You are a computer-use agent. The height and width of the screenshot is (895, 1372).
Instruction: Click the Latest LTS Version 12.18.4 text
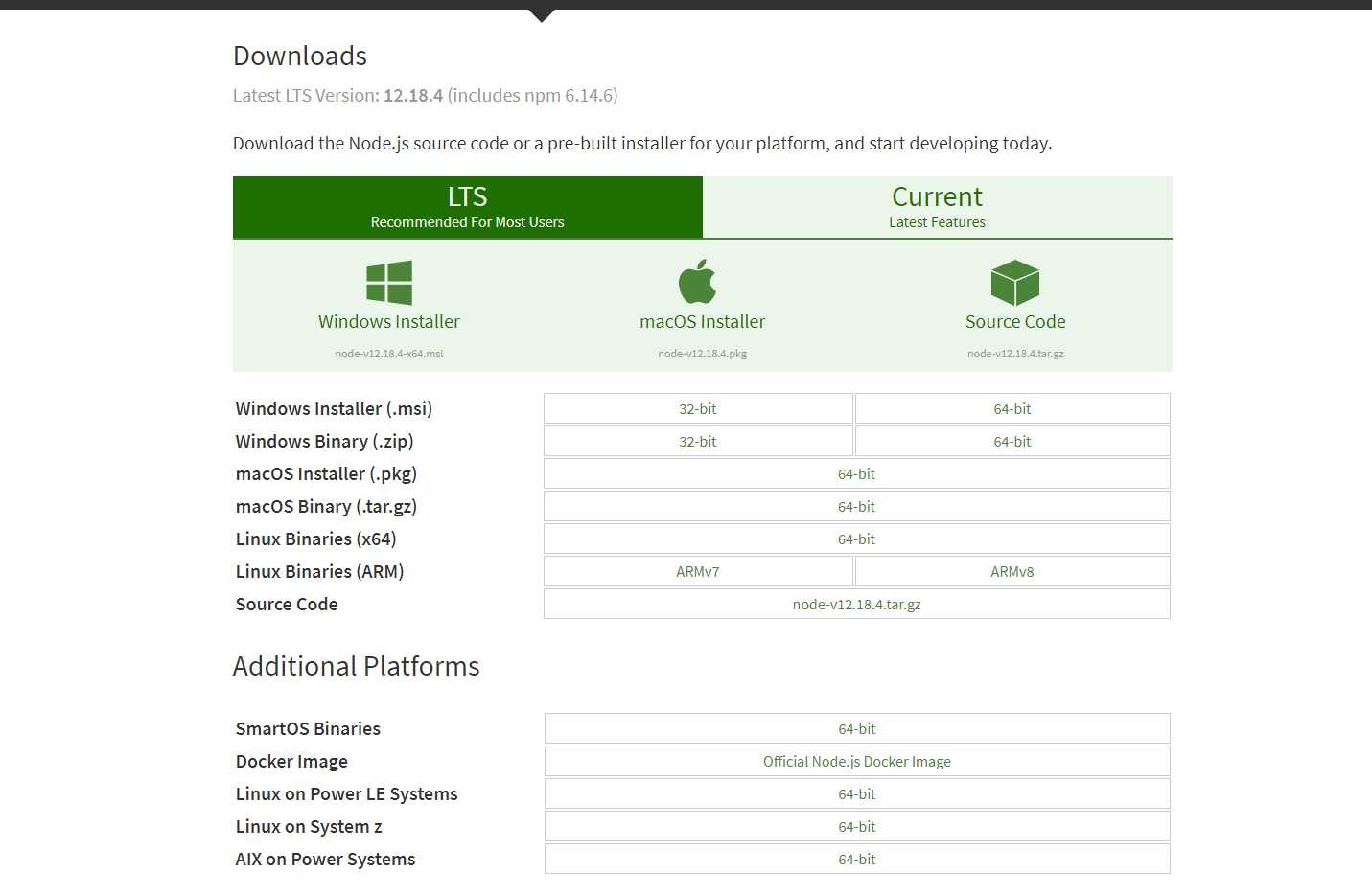(x=426, y=95)
